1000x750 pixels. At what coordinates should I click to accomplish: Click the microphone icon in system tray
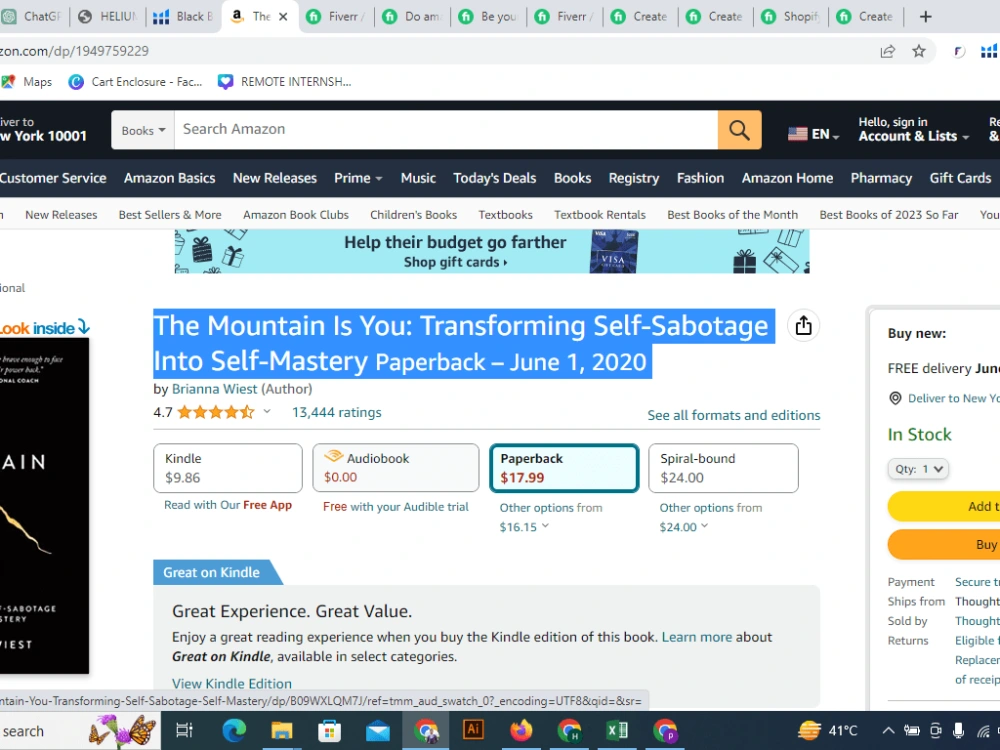[x=958, y=731]
